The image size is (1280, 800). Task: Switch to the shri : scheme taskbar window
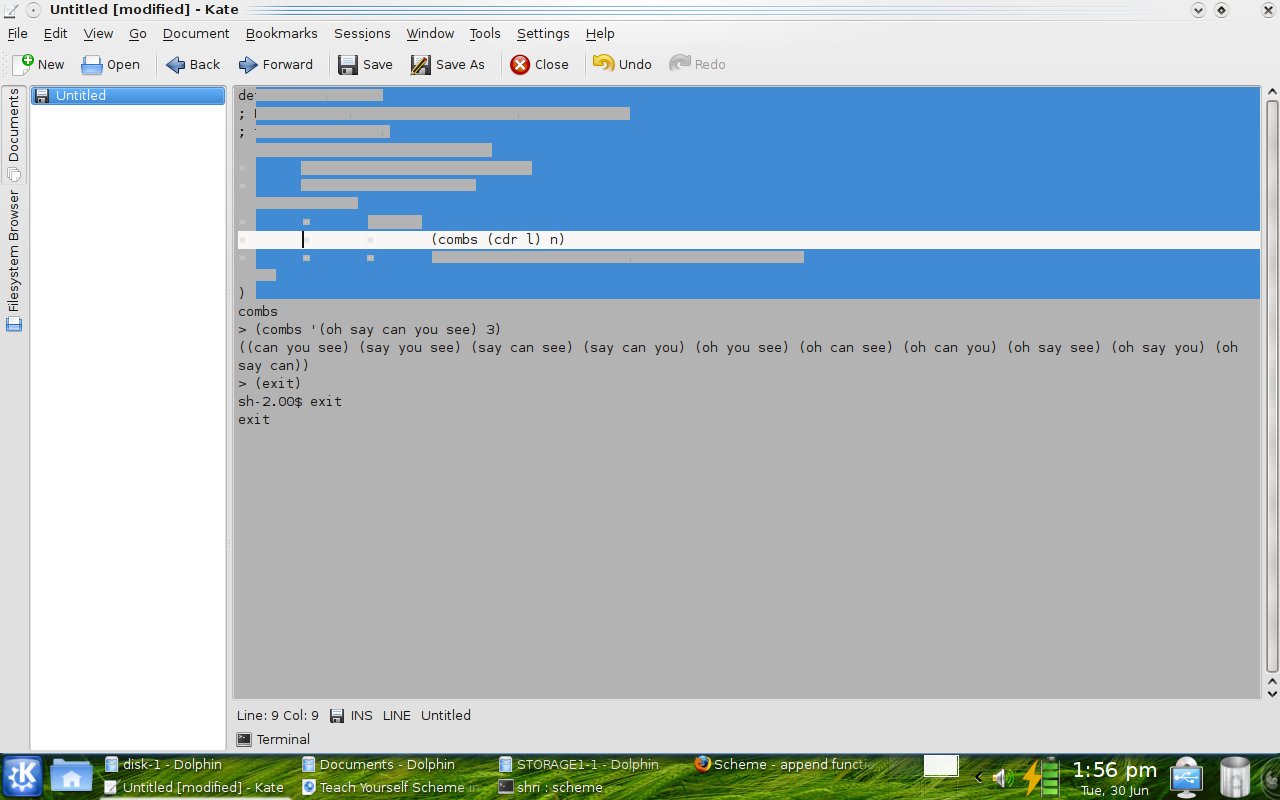550,787
